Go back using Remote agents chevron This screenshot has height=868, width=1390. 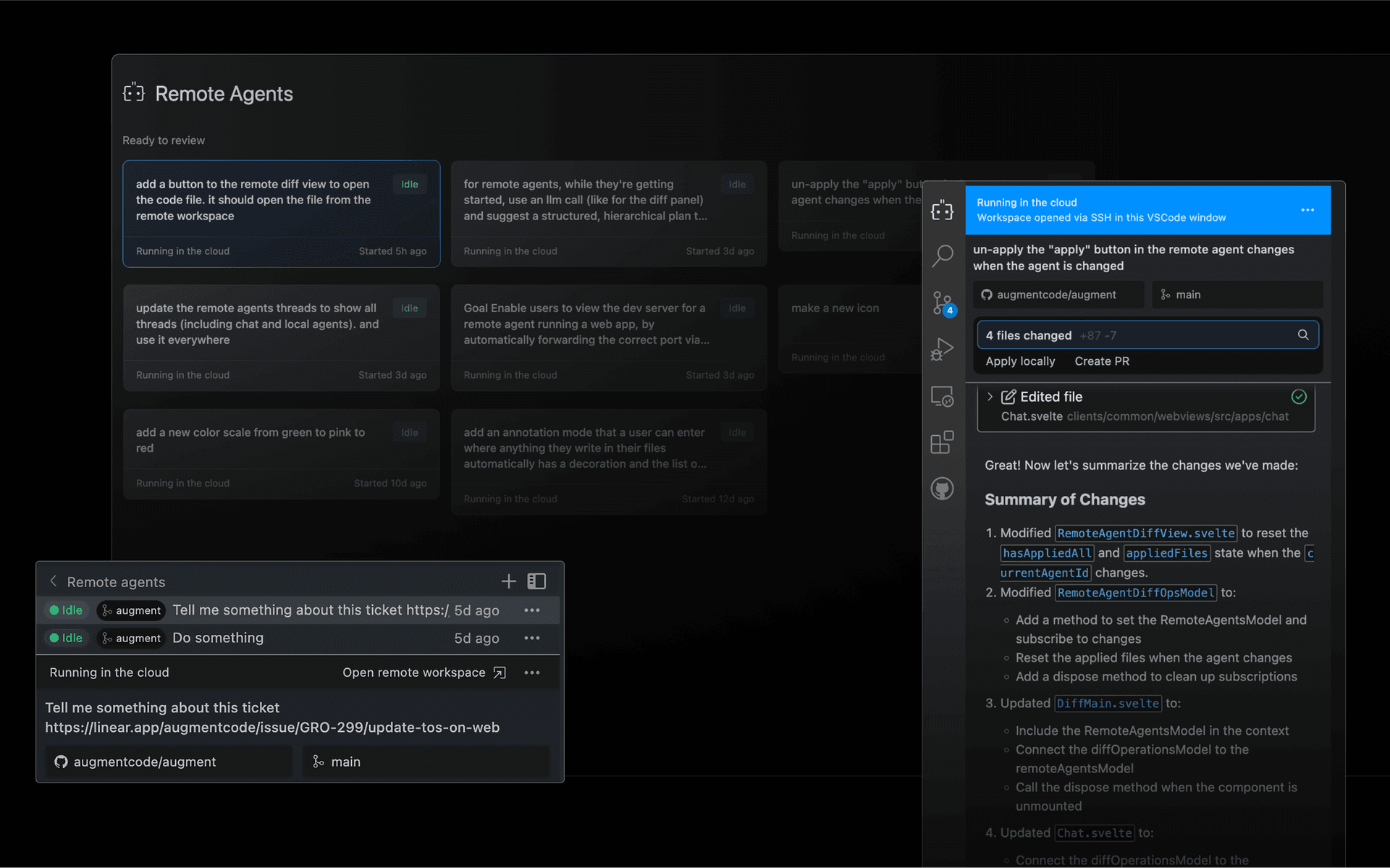54,581
